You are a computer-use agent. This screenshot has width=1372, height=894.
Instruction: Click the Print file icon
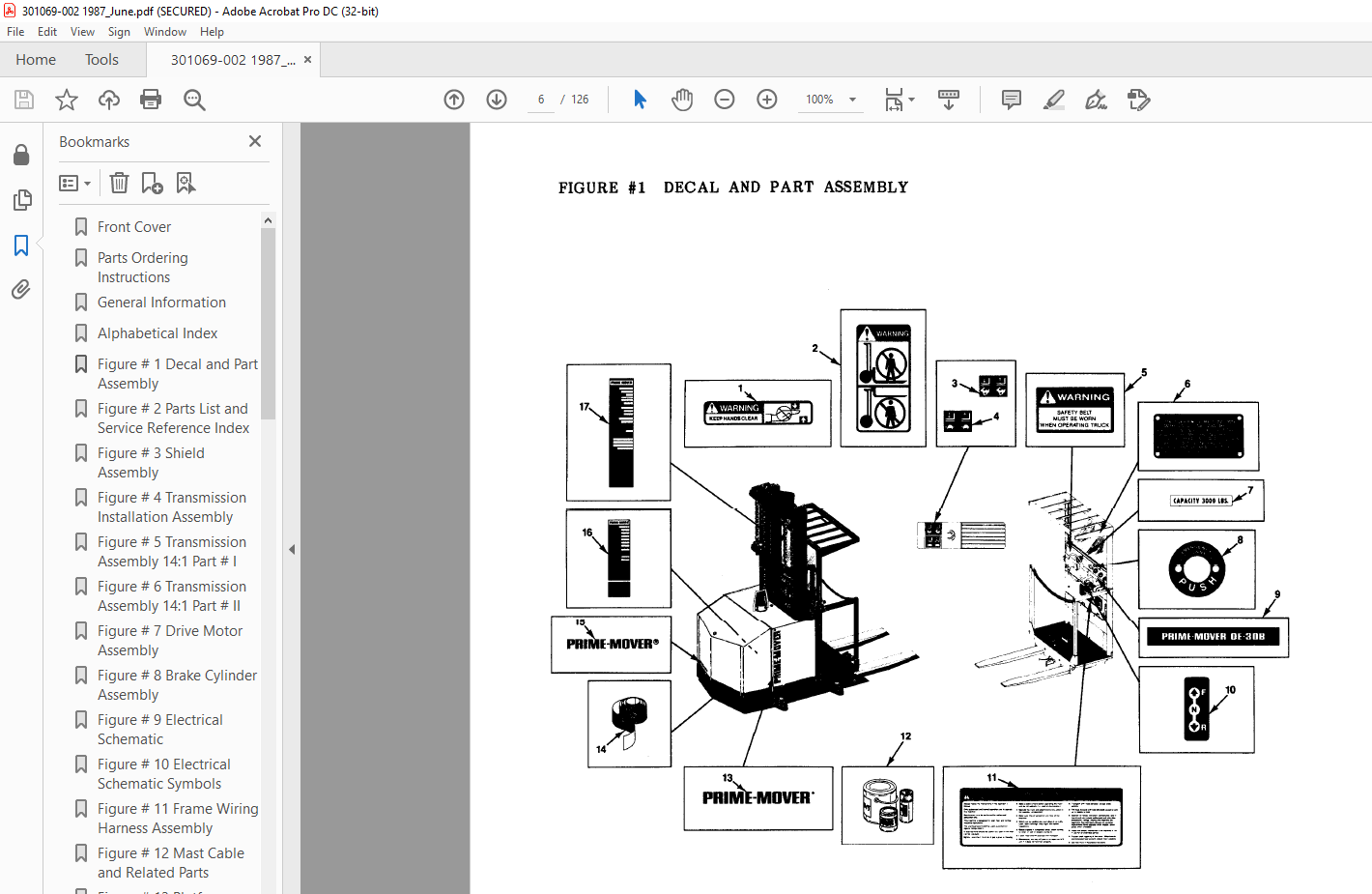pyautogui.click(x=151, y=100)
